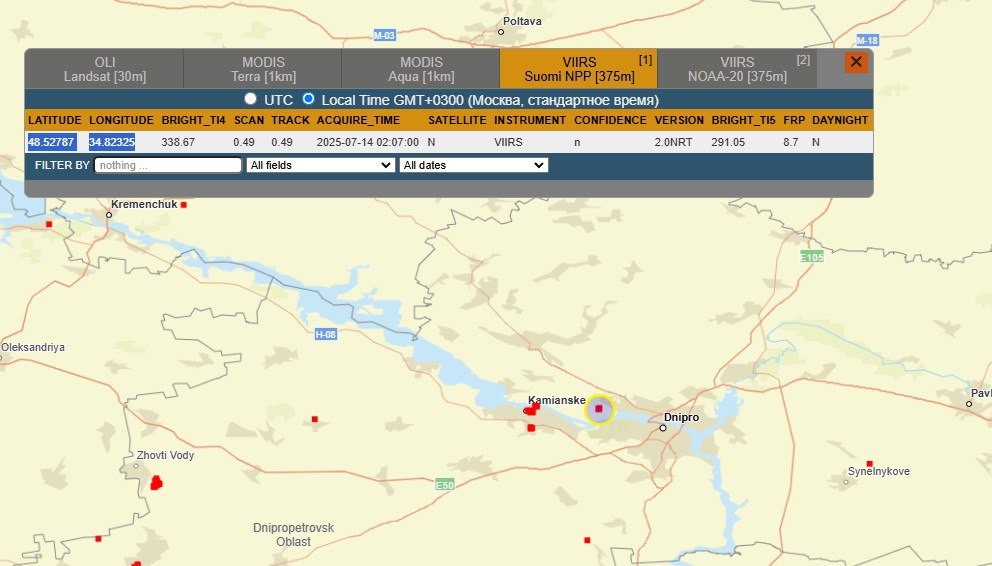This screenshot has width=992, height=566.
Task: Sort by FRP column header
Action: (x=794, y=120)
